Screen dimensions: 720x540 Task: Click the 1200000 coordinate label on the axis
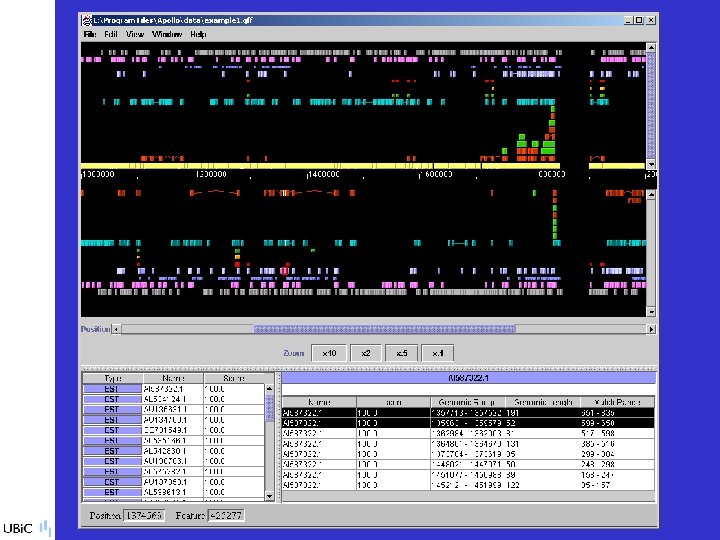(211, 174)
